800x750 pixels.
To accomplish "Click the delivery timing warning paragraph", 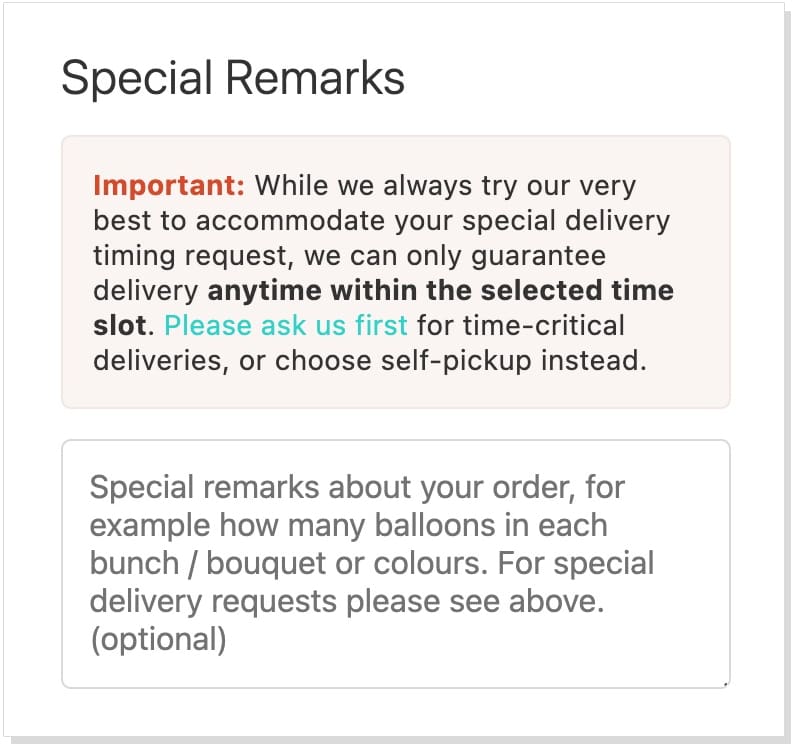I will coord(380,255).
